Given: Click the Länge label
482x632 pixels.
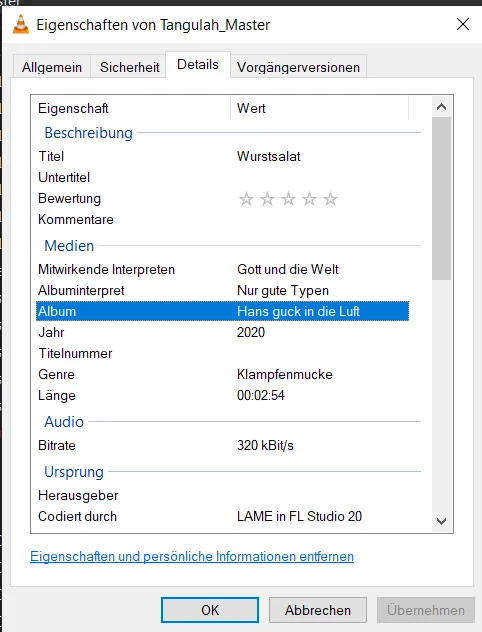Looking at the screenshot, I should tap(57, 395).
